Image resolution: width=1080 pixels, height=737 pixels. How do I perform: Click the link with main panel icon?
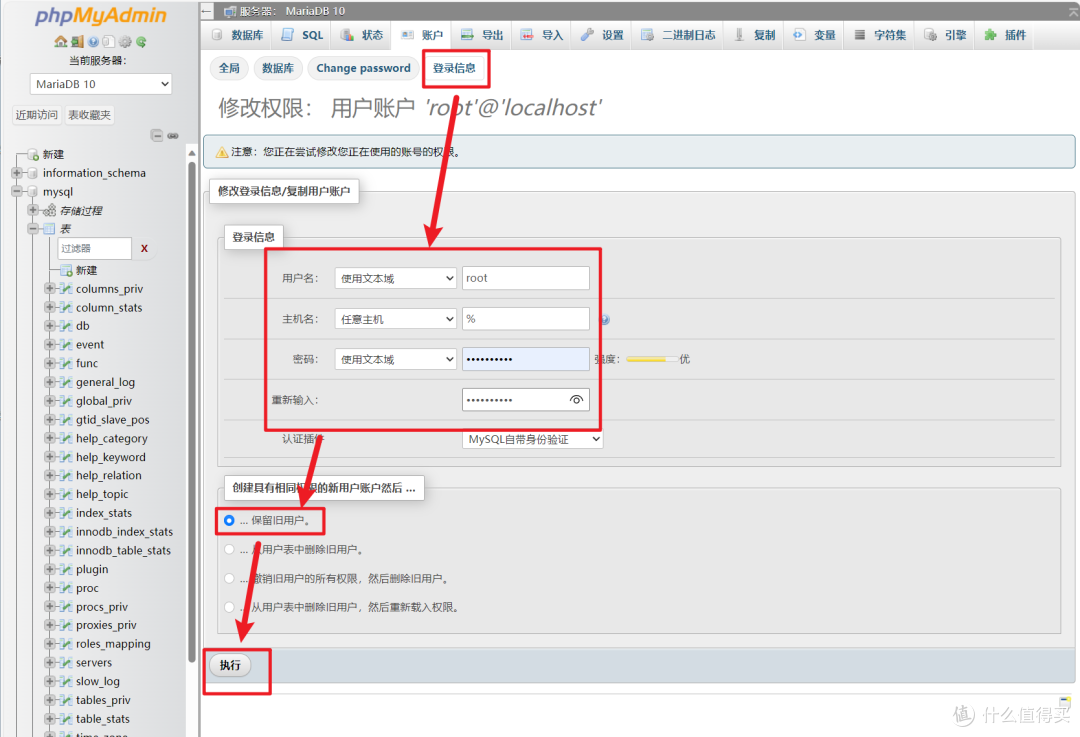(x=172, y=135)
